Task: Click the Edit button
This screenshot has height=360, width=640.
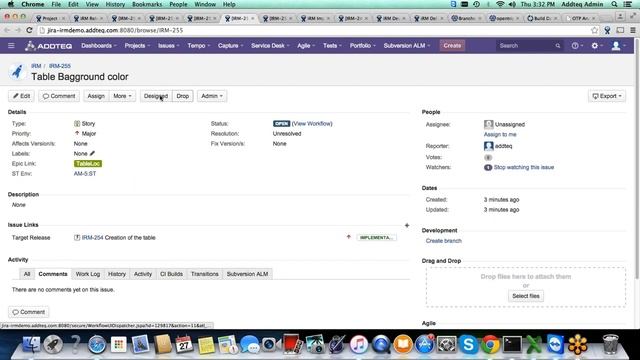Action: (x=21, y=96)
